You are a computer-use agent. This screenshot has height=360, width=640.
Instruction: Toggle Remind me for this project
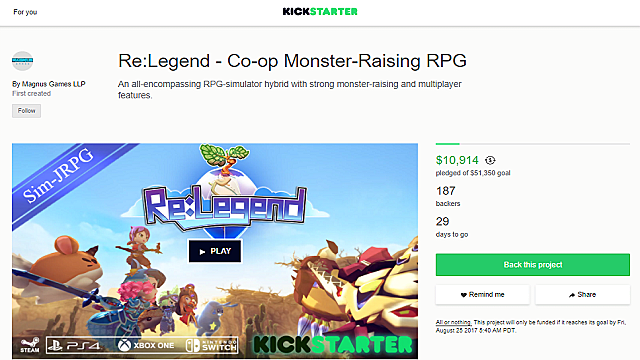482,295
